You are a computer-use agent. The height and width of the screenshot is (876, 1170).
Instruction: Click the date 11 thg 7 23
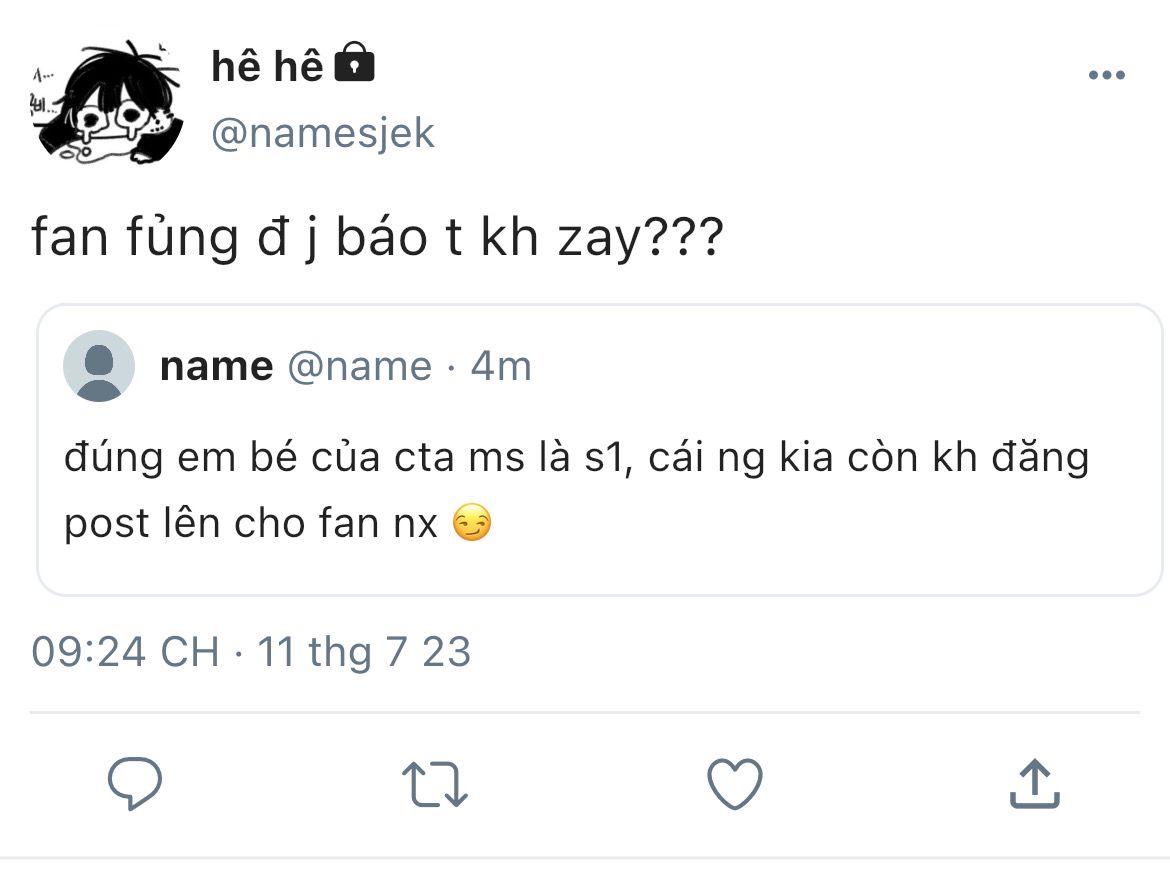(364, 652)
